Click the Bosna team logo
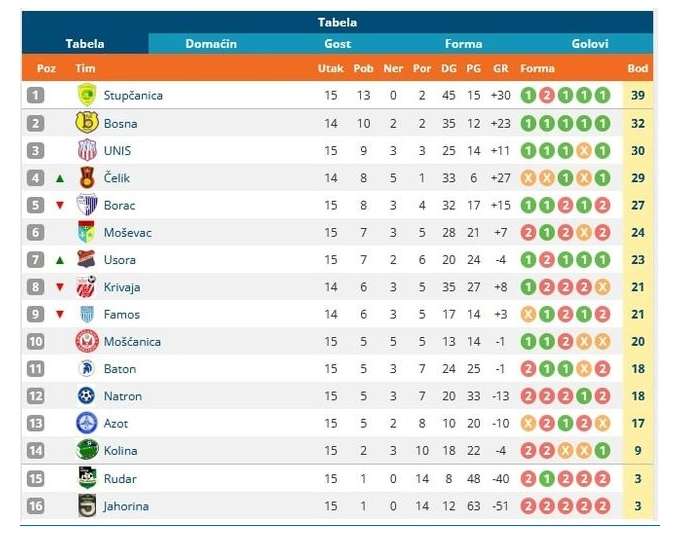The height and width of the screenshot is (537, 681). coord(87,123)
